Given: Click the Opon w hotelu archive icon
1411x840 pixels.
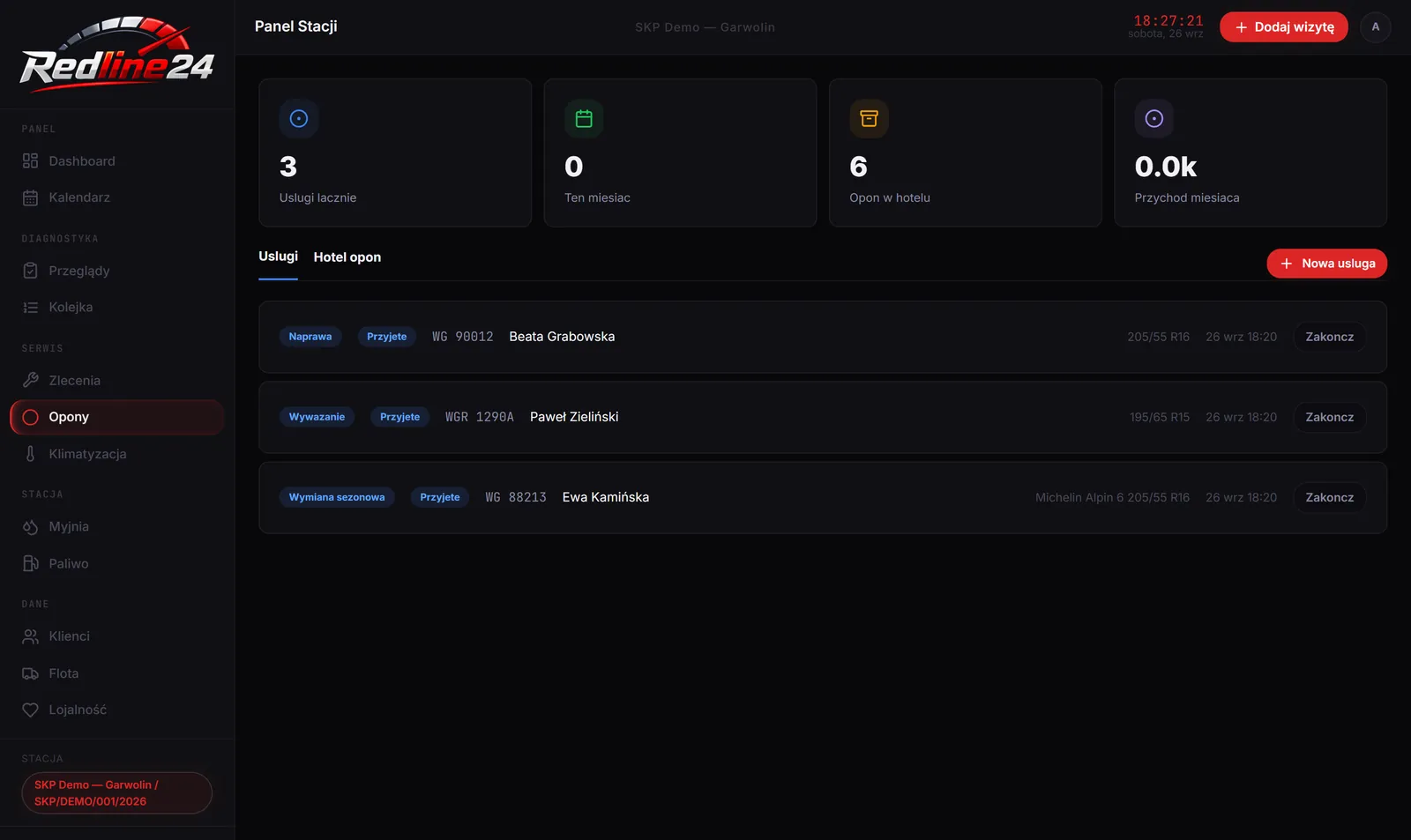Looking at the screenshot, I should [869, 118].
